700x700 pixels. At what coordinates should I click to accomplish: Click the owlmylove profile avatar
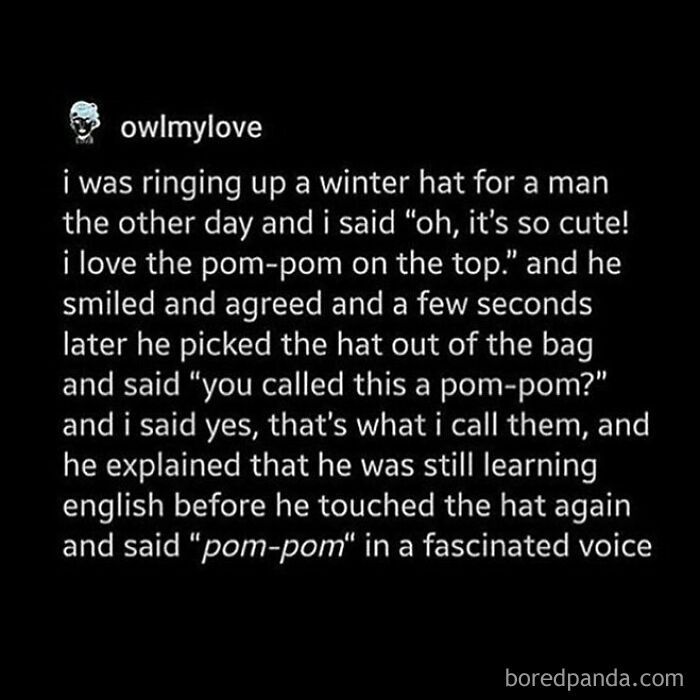[x=84, y=123]
